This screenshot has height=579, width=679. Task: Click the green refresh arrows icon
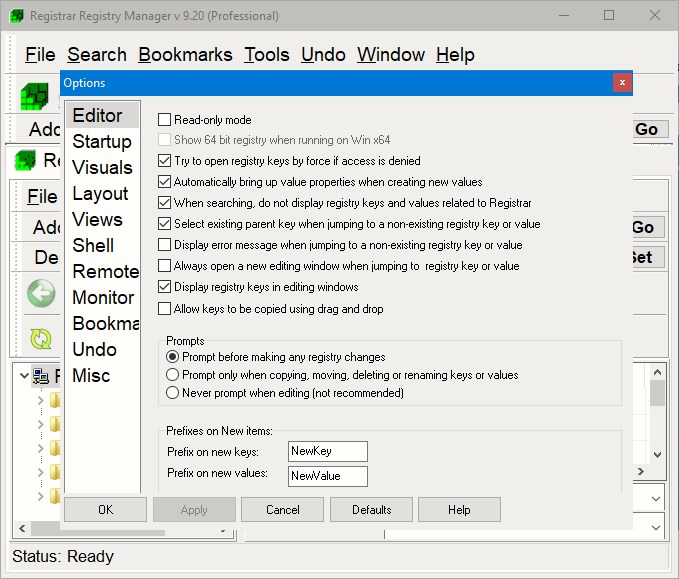click(x=41, y=338)
